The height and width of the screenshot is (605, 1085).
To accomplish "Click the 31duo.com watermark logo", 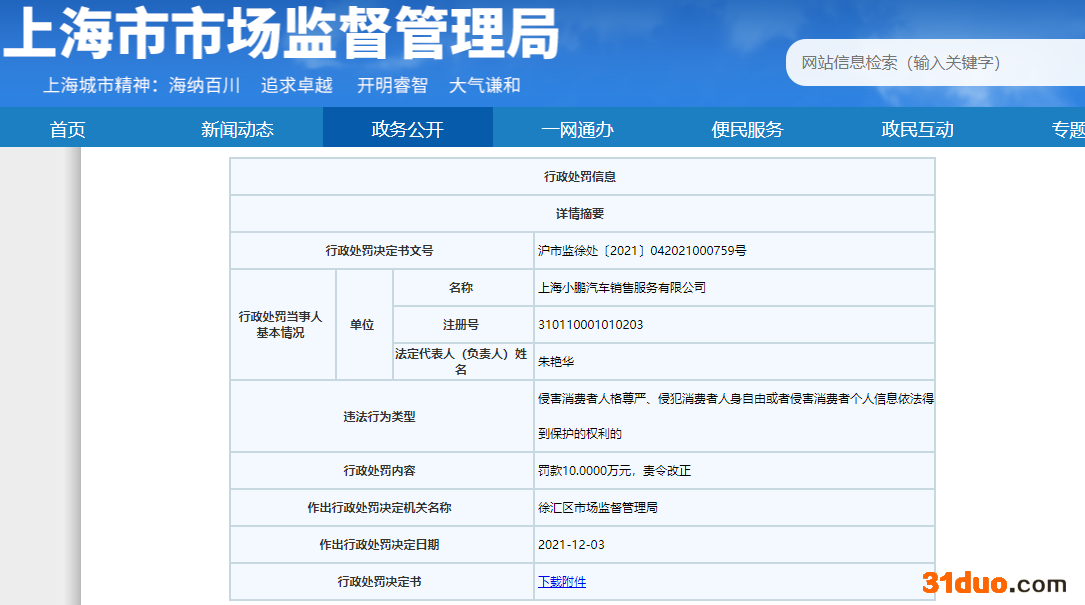I will 994,583.
